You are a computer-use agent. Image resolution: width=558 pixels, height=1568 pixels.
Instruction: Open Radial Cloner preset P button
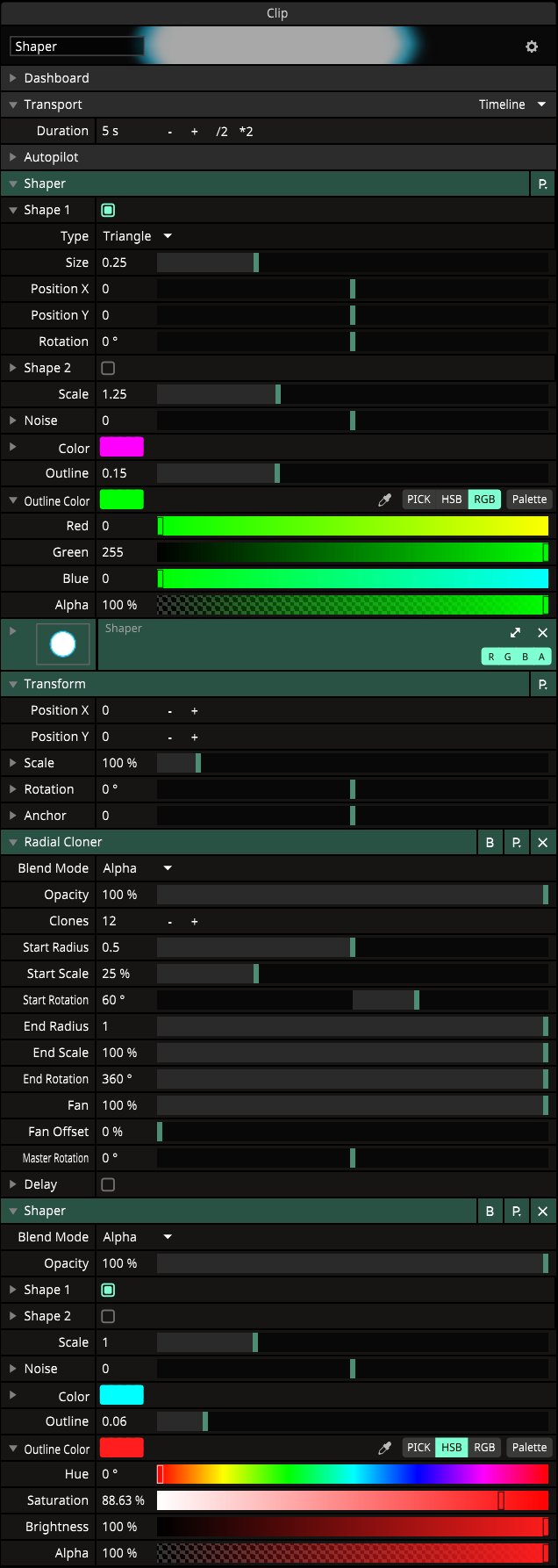coord(517,842)
